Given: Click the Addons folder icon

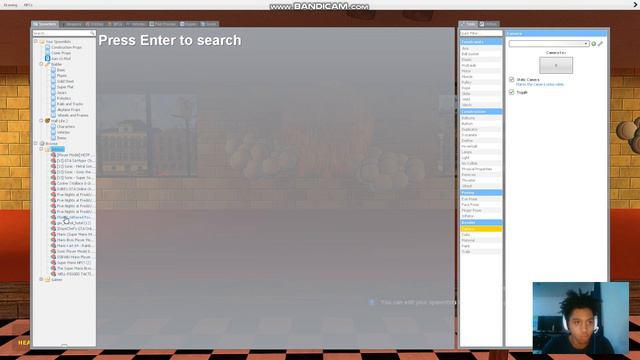Looking at the screenshot, I should (x=47, y=149).
